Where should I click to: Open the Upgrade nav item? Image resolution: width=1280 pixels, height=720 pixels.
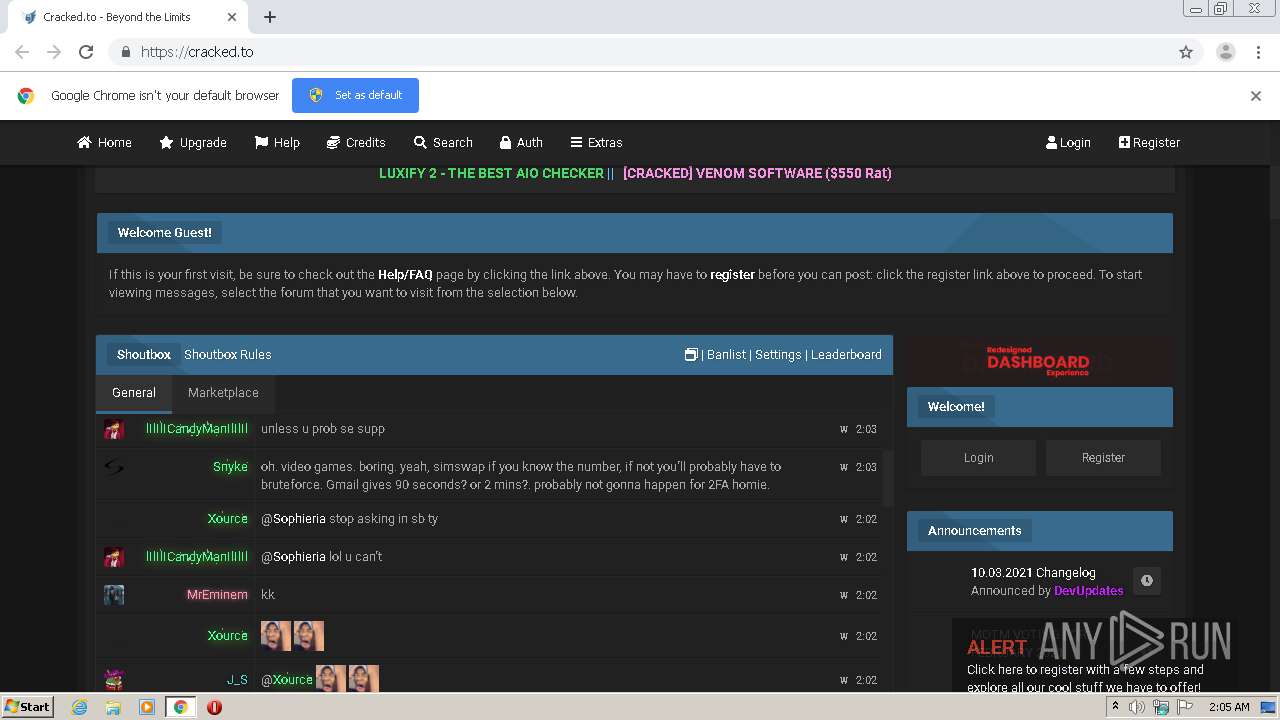193,142
